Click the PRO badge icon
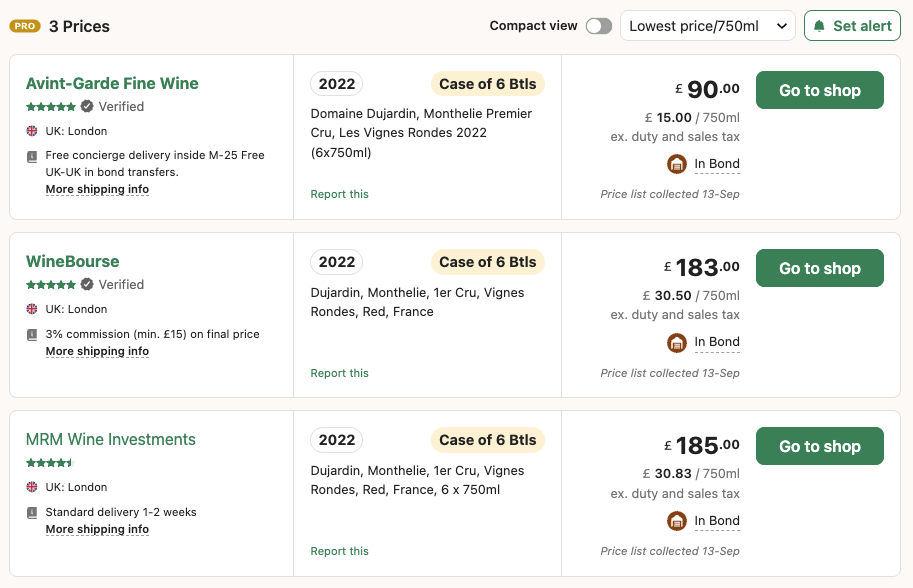 click(x=25, y=26)
